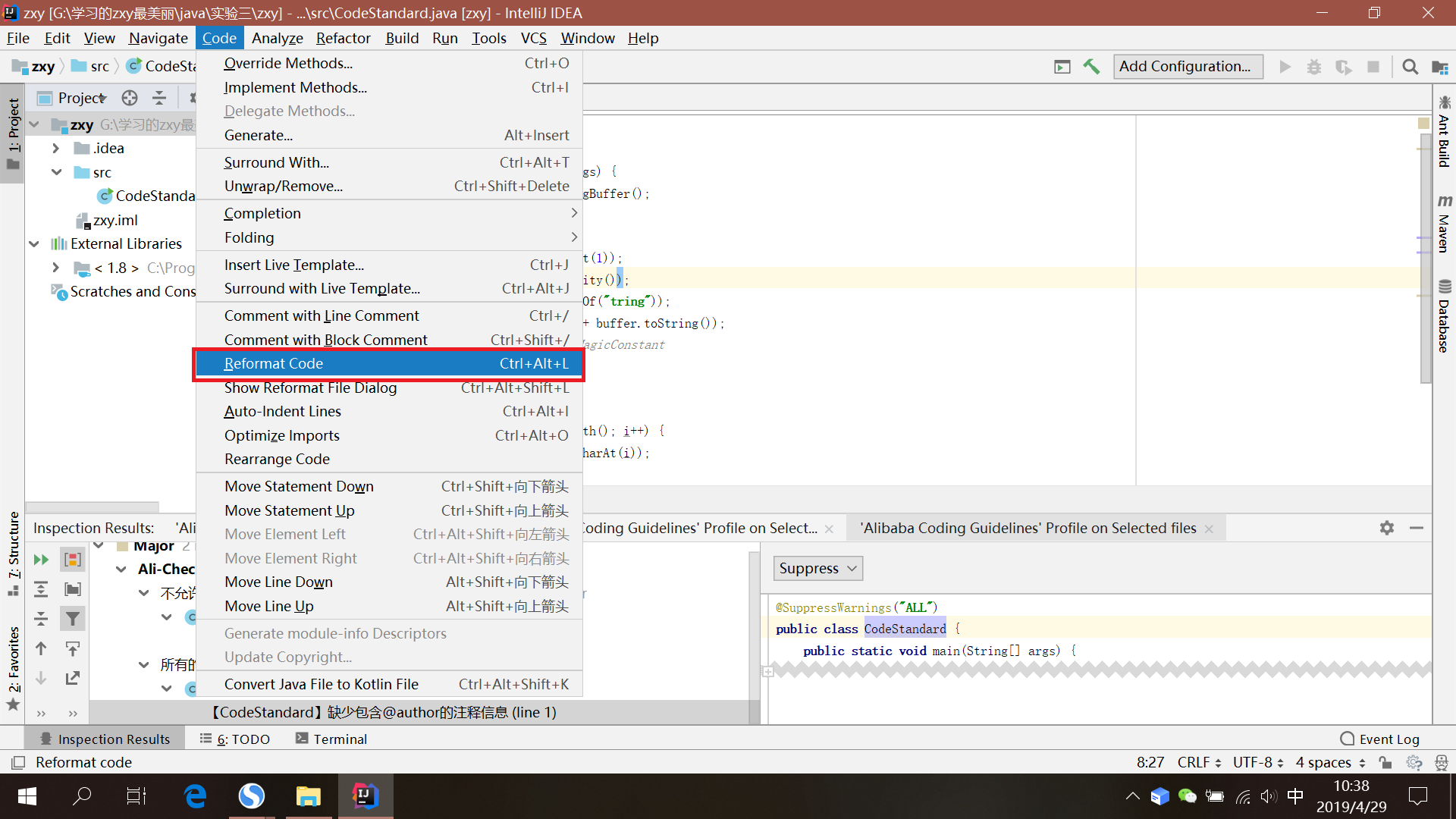Open inspection panel settings gear
The height and width of the screenshot is (819, 1456).
[x=1387, y=528]
